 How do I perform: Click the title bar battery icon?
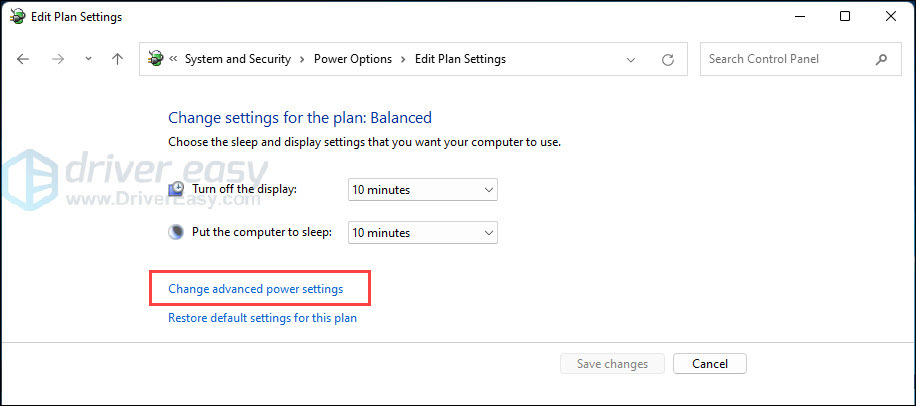coord(17,17)
